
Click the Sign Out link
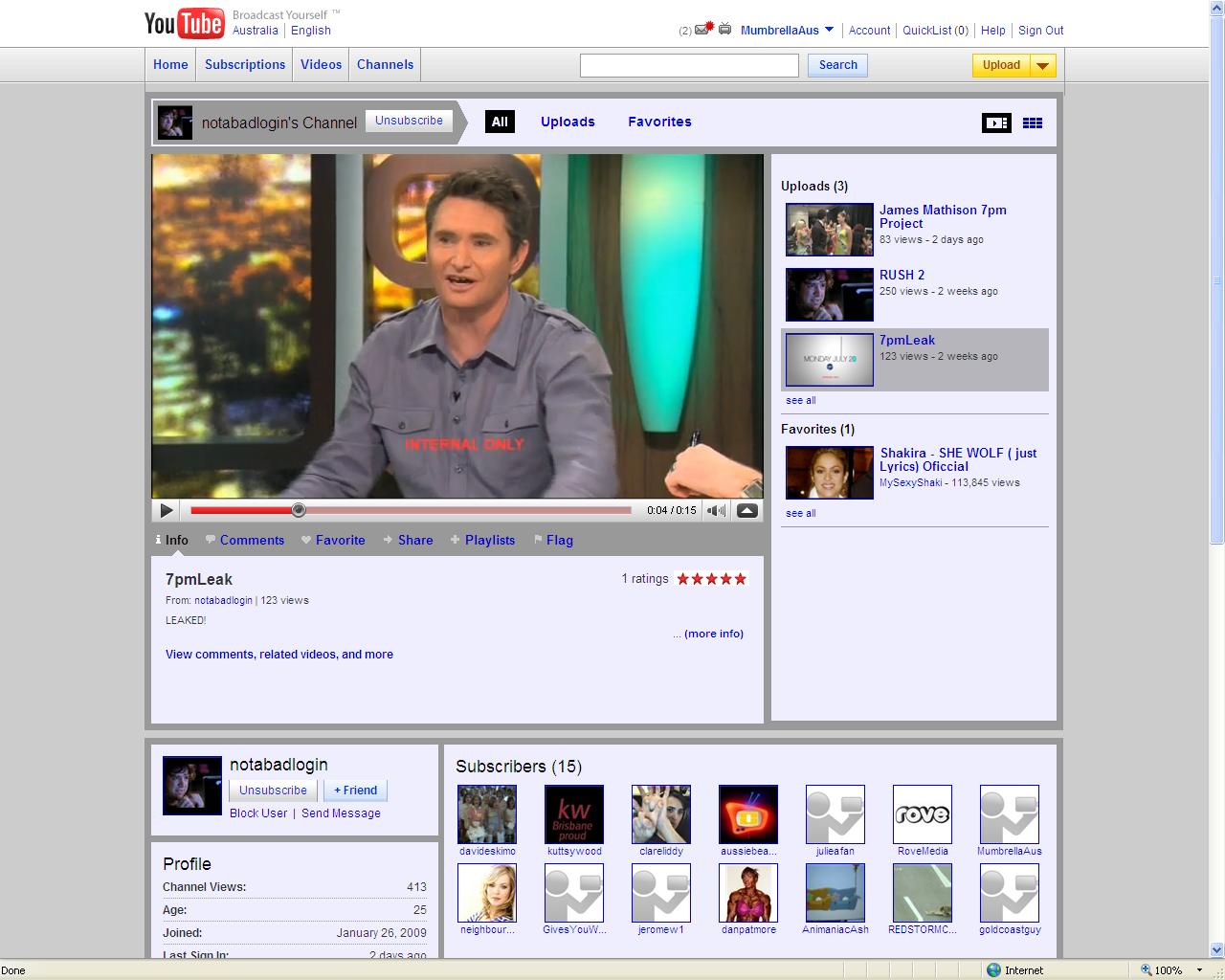click(x=1040, y=30)
